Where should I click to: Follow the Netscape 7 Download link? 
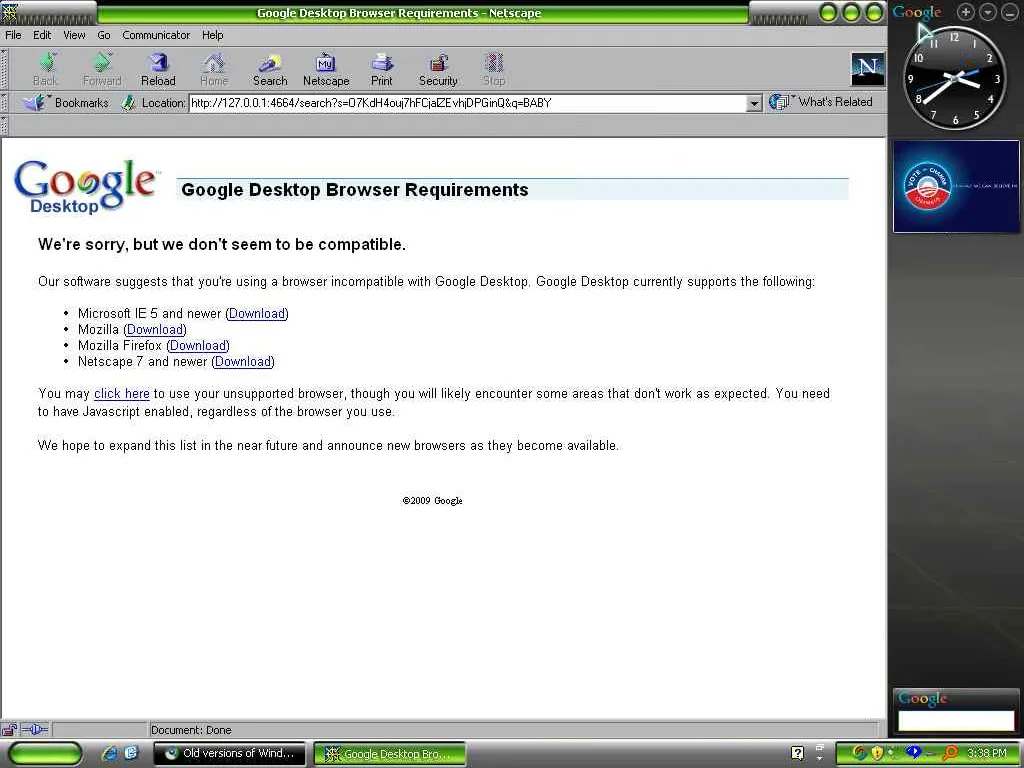pyautogui.click(x=243, y=362)
